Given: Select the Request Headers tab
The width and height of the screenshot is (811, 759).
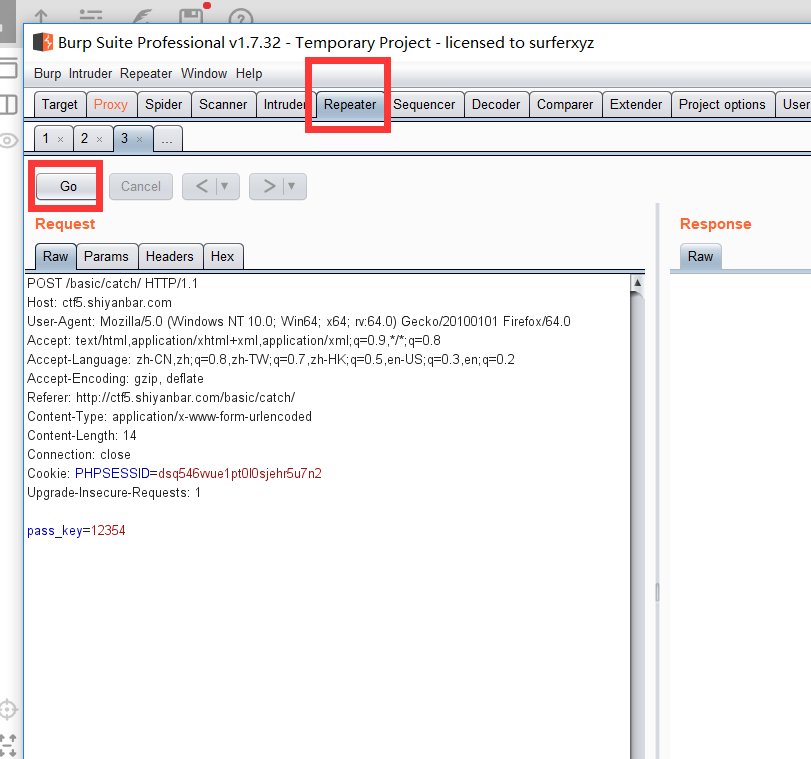Looking at the screenshot, I should 169,257.
